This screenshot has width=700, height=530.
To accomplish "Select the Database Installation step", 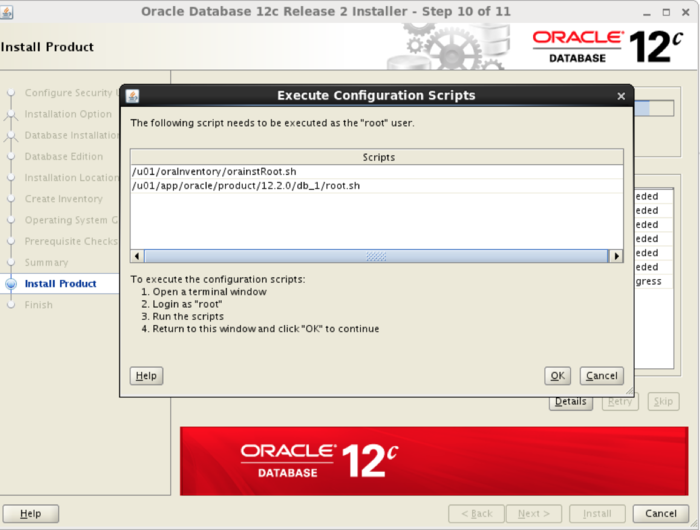I will pos(71,135).
